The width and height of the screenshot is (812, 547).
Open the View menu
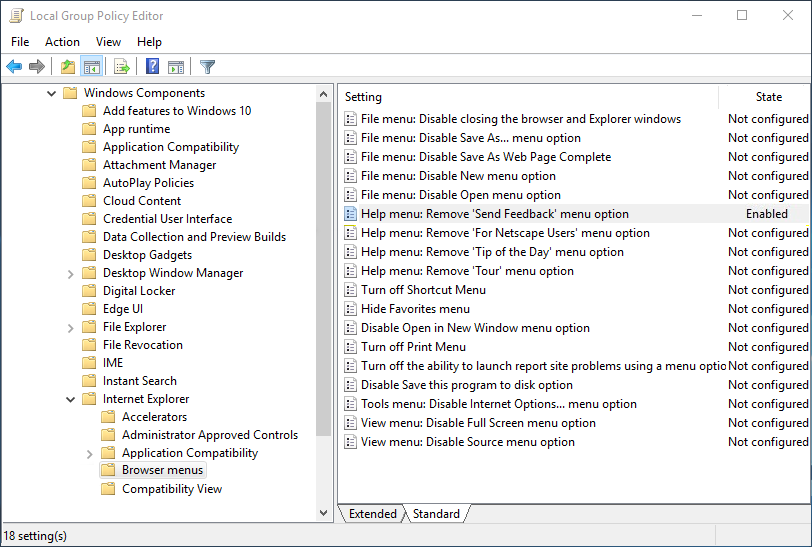click(108, 42)
